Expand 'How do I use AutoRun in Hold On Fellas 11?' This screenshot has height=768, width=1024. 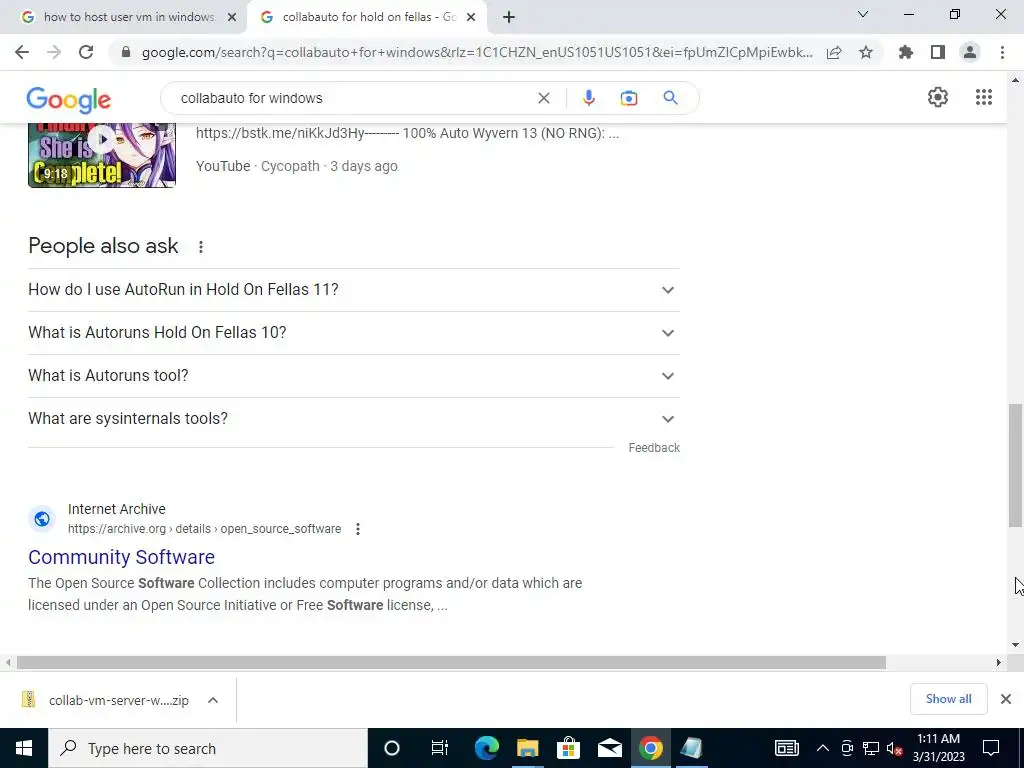[353, 289]
